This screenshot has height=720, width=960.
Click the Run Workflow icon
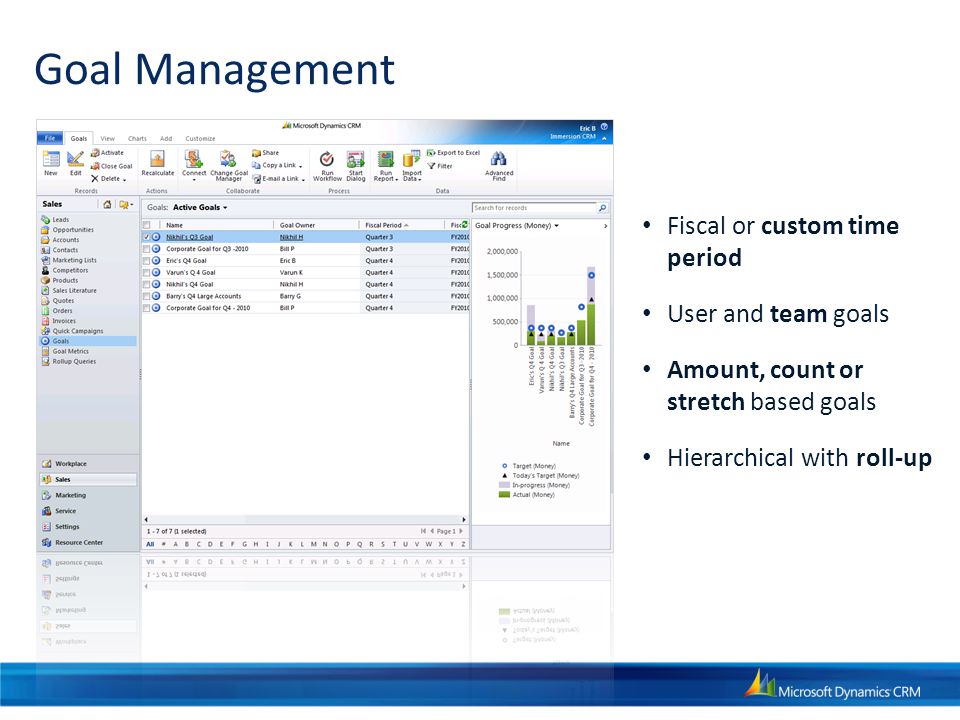tap(327, 159)
